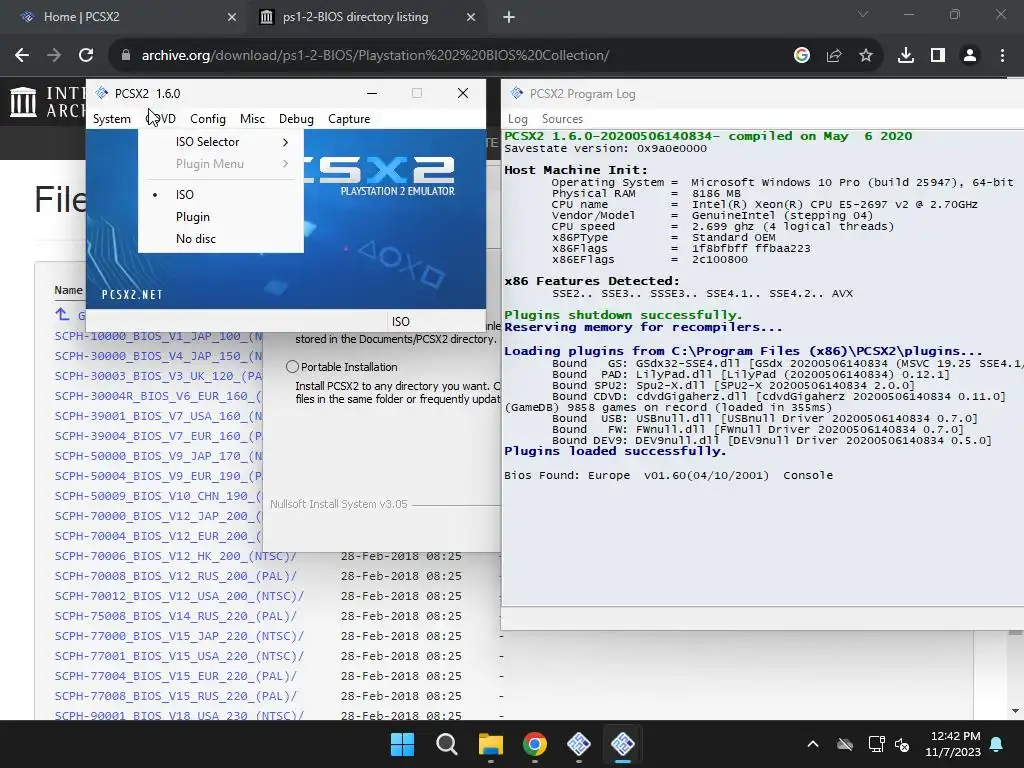Open Config menu in PCSX2
Image resolution: width=1024 pixels, height=768 pixels.
[208, 119]
